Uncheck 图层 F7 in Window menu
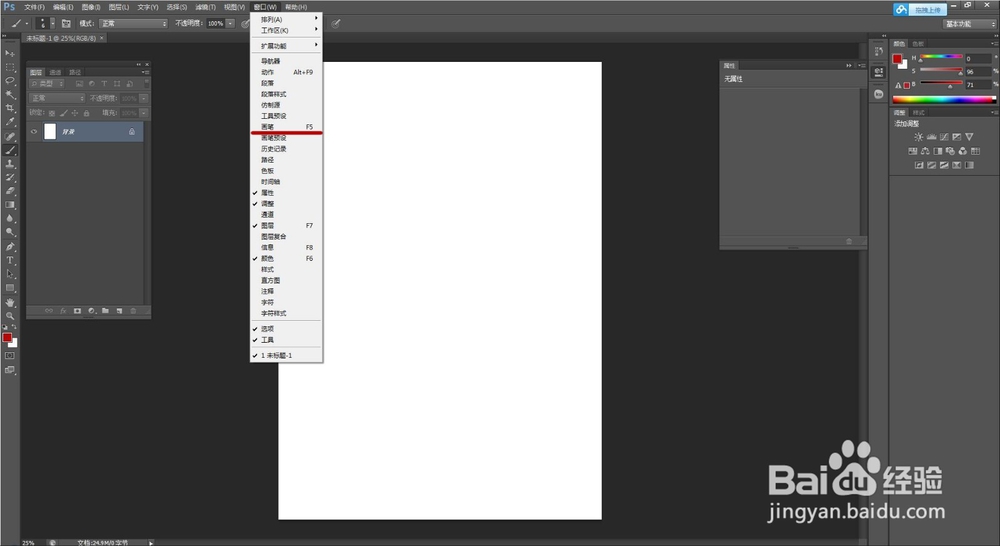 286,226
